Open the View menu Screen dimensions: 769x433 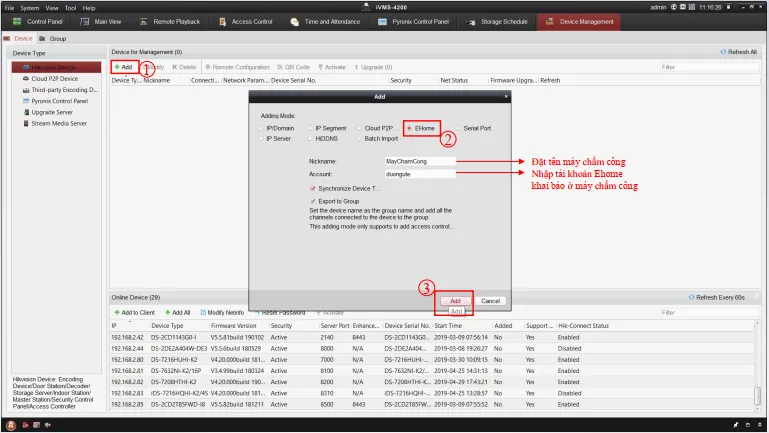coord(51,7)
